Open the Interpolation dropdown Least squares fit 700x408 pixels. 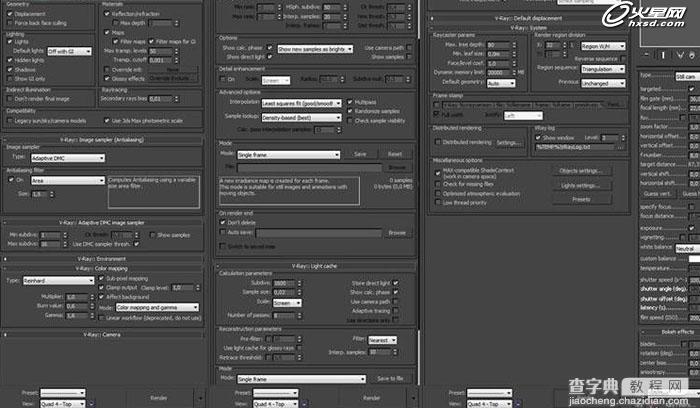pos(301,103)
